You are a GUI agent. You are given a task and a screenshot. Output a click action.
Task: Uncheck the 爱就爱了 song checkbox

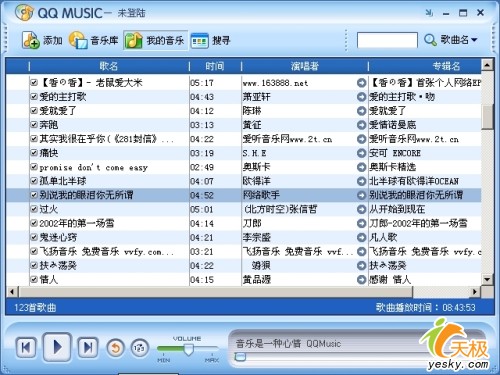pyautogui.click(x=34, y=110)
